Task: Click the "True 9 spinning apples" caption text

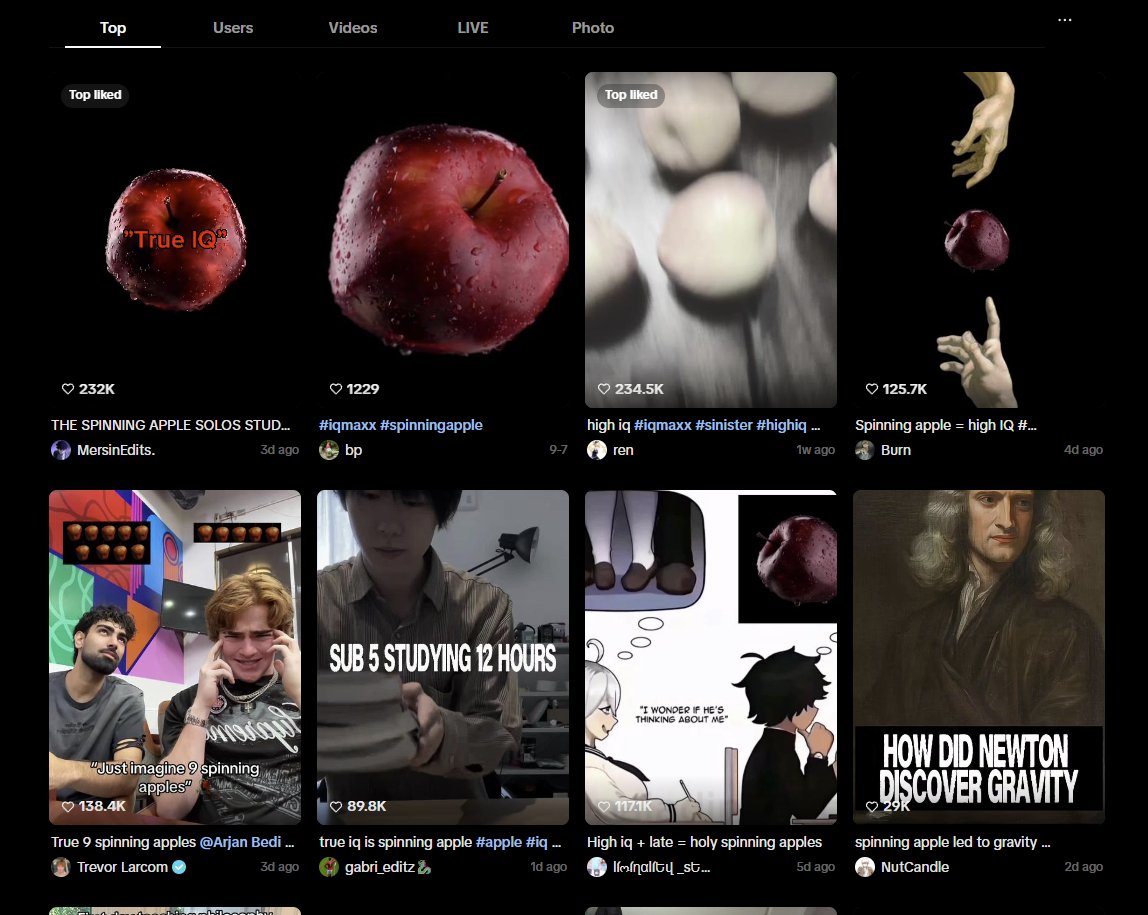Action: [123, 843]
